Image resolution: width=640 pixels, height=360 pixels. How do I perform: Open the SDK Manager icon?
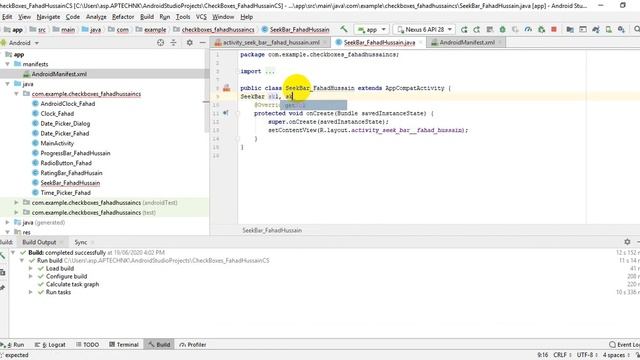click(621, 29)
